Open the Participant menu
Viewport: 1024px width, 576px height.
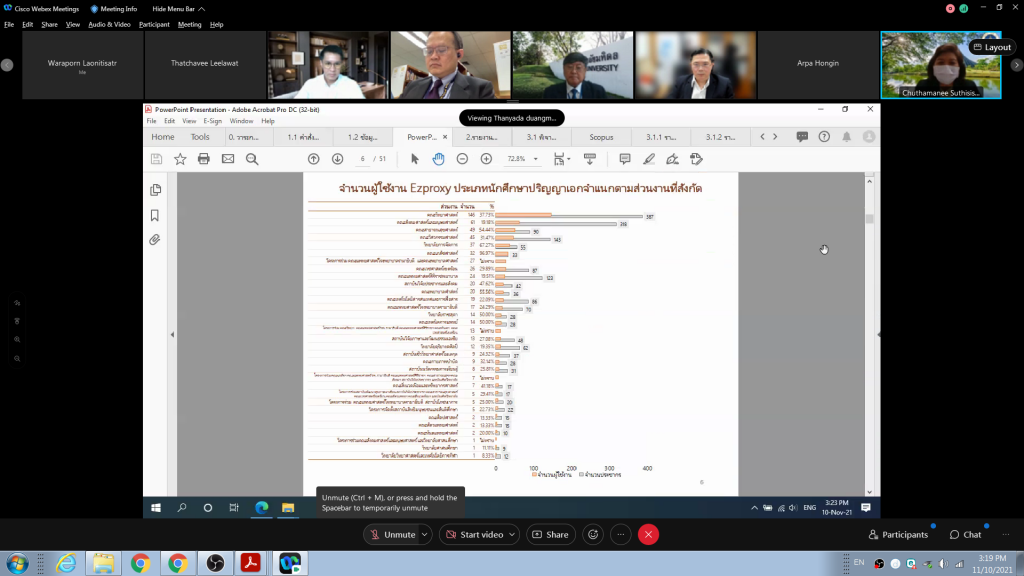pyautogui.click(x=154, y=24)
